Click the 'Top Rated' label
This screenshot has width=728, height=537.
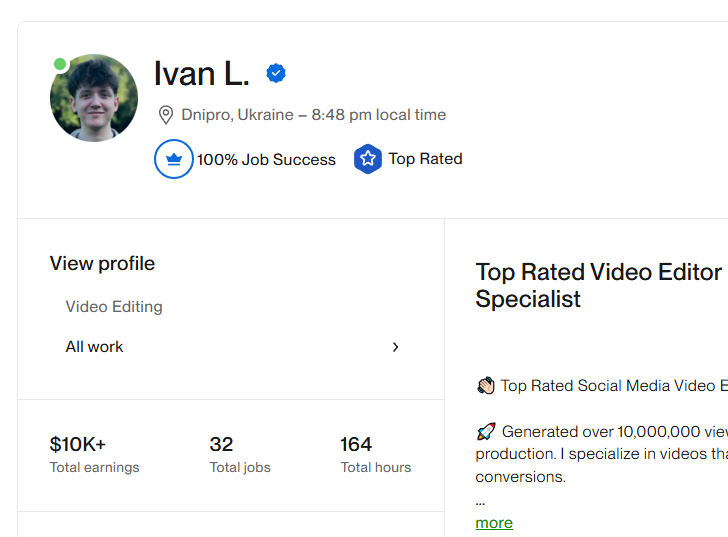pos(425,159)
